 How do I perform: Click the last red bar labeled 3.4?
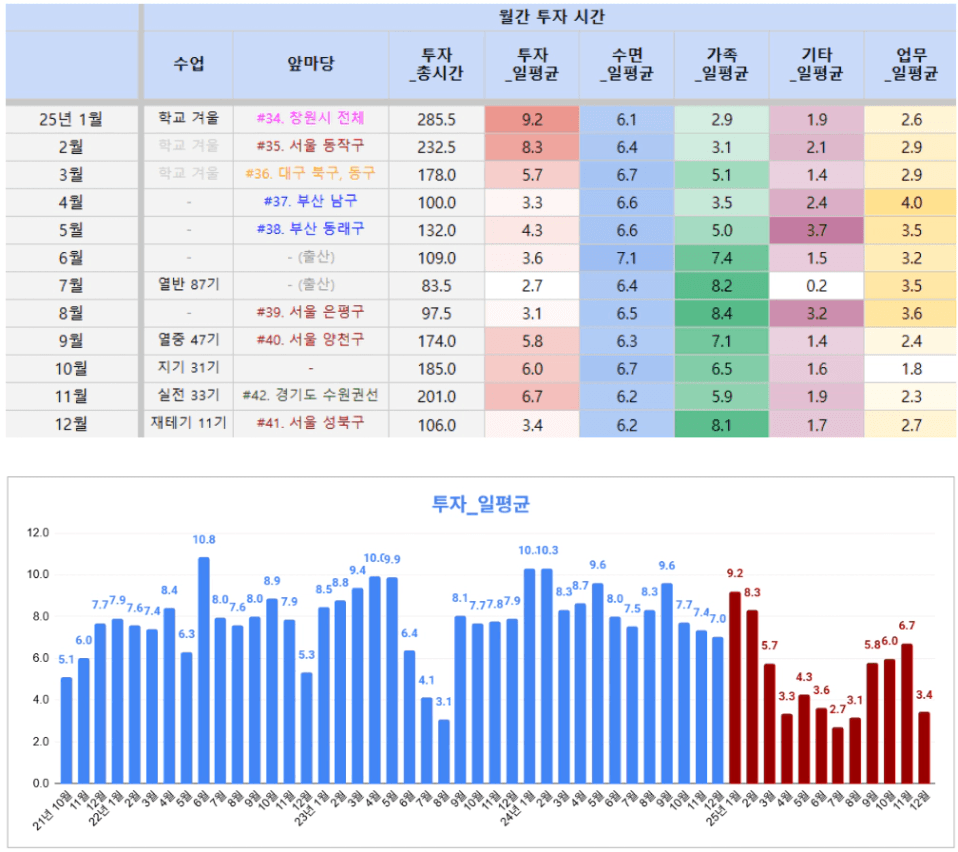point(924,748)
